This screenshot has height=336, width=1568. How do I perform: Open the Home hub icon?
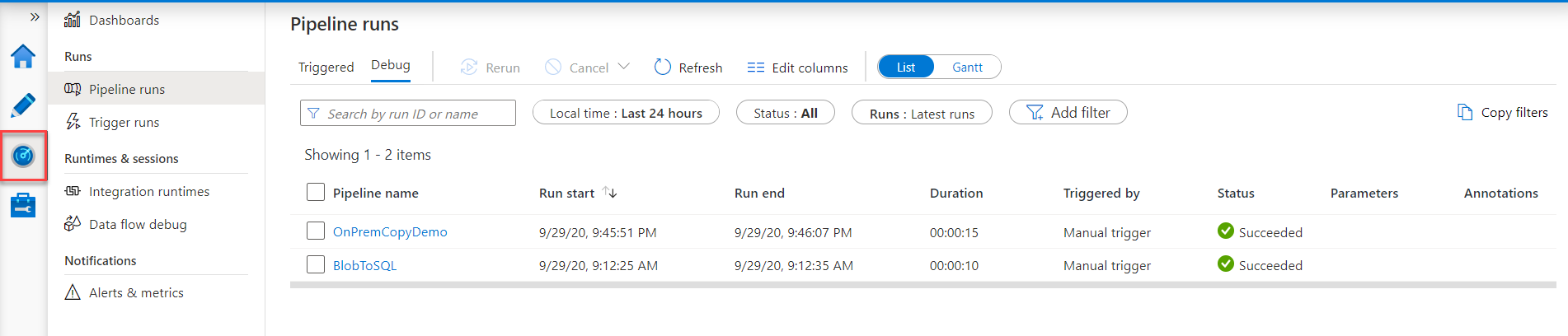click(x=23, y=57)
